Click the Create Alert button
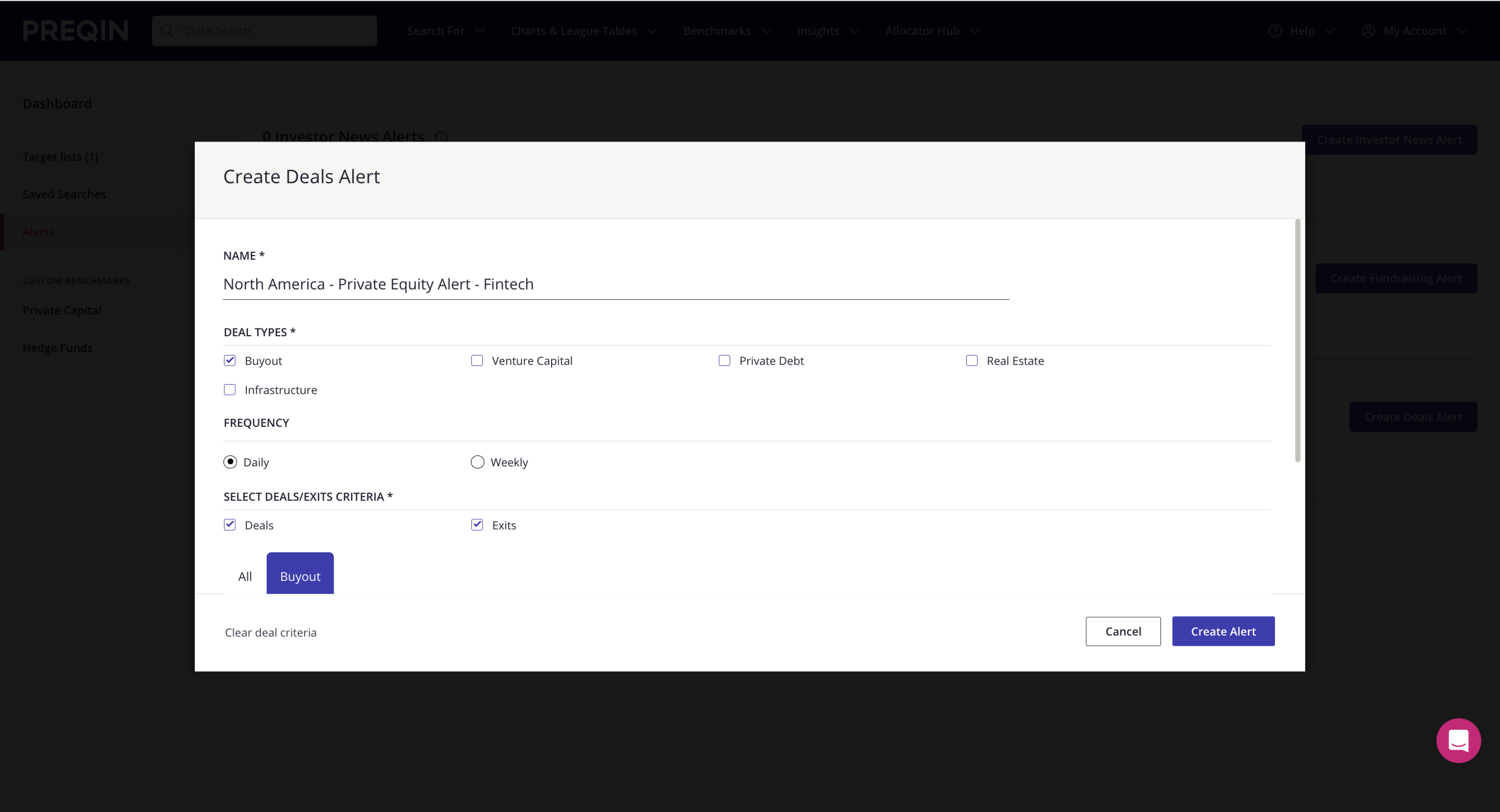Screen dimensions: 1500x812 tap(1223, 631)
